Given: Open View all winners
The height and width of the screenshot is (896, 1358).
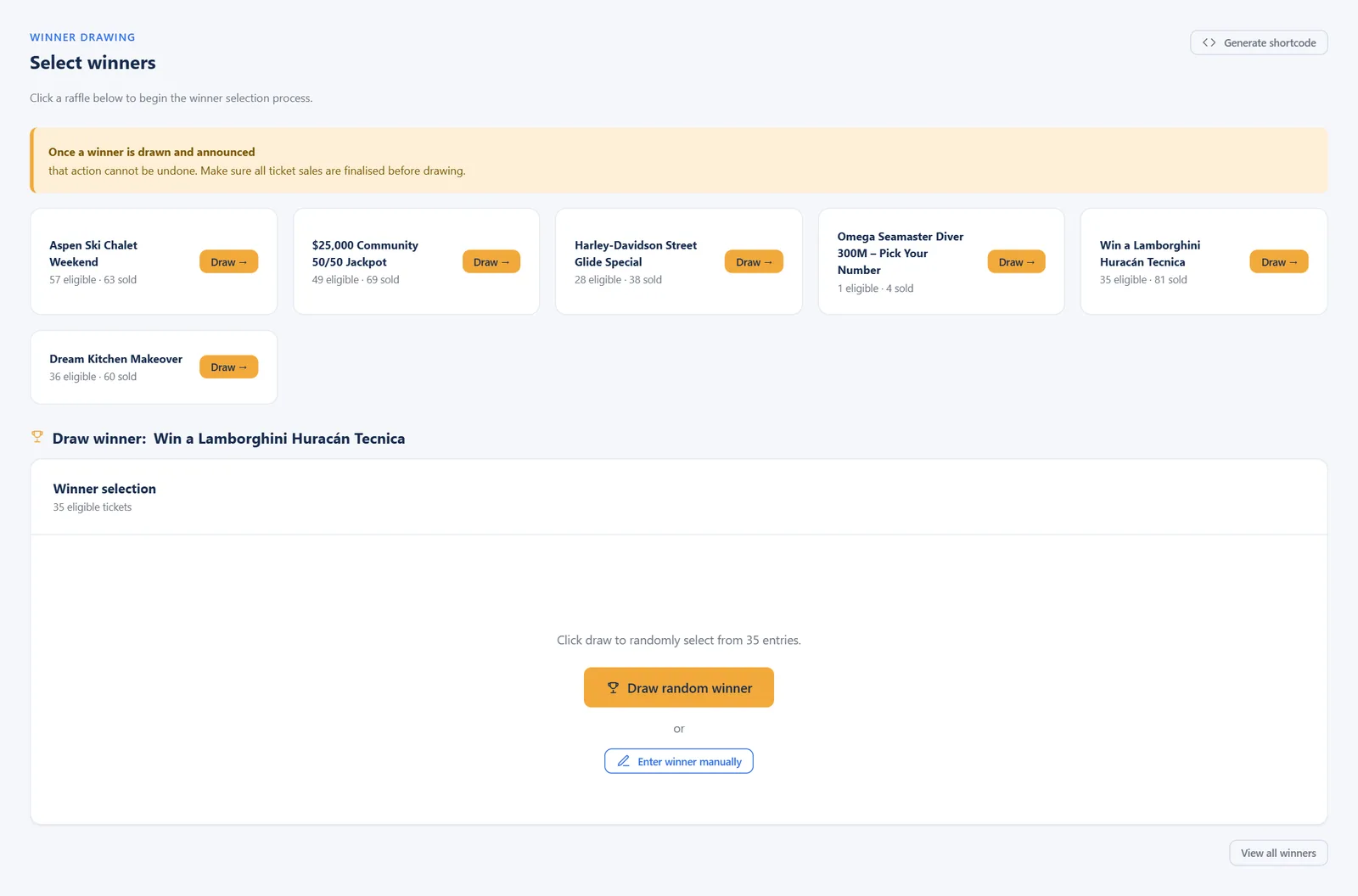Looking at the screenshot, I should tap(1278, 853).
